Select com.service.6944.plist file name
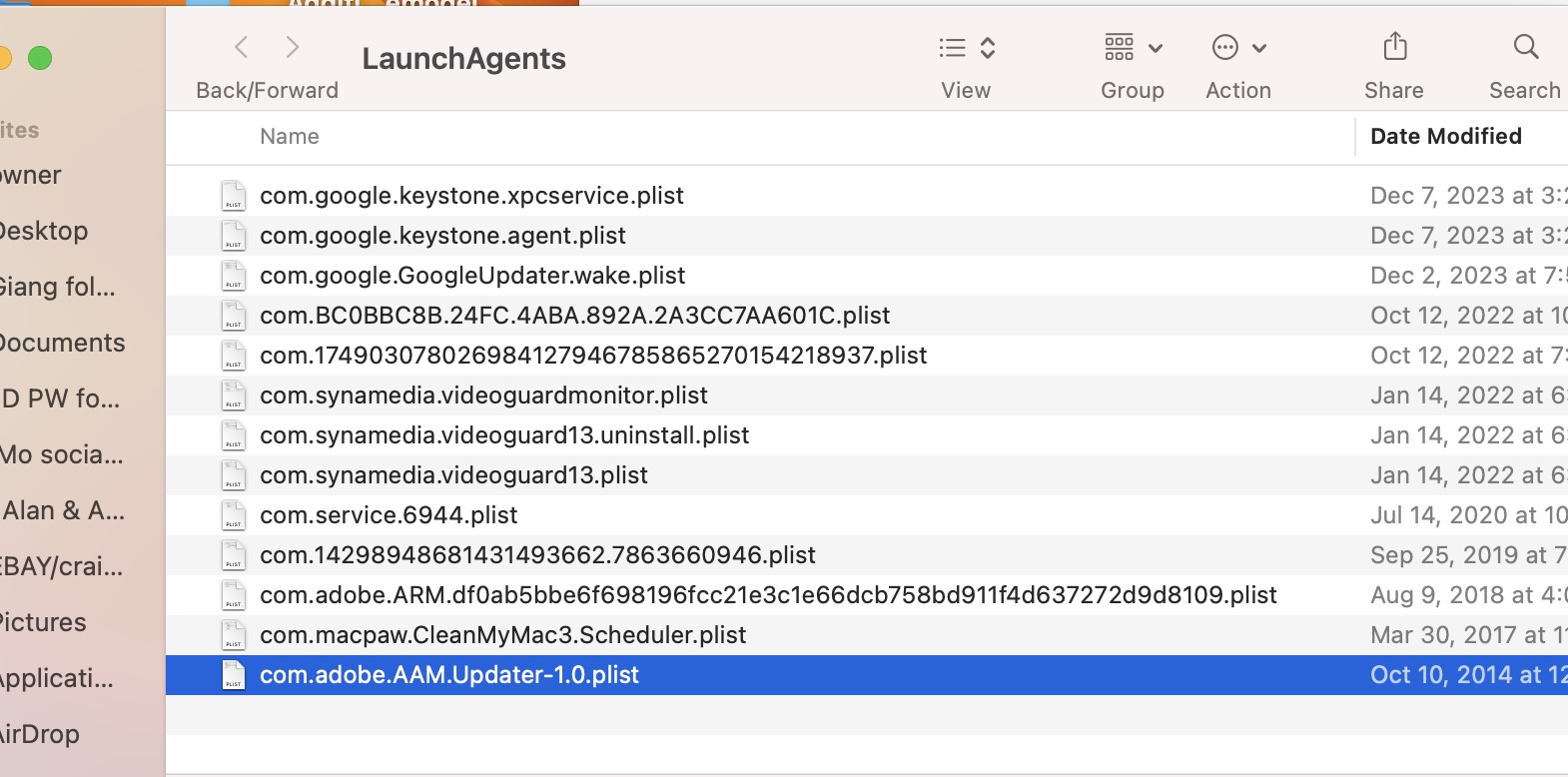This screenshot has height=777, width=1568. (x=389, y=515)
